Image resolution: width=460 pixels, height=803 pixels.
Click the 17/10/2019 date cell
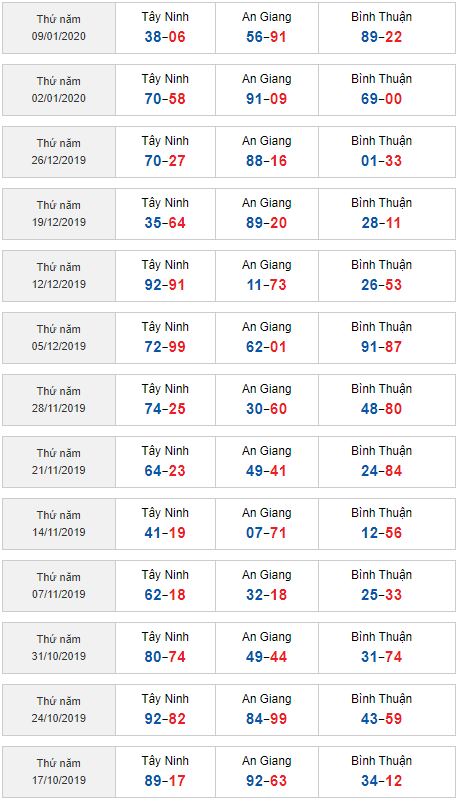click(x=59, y=771)
